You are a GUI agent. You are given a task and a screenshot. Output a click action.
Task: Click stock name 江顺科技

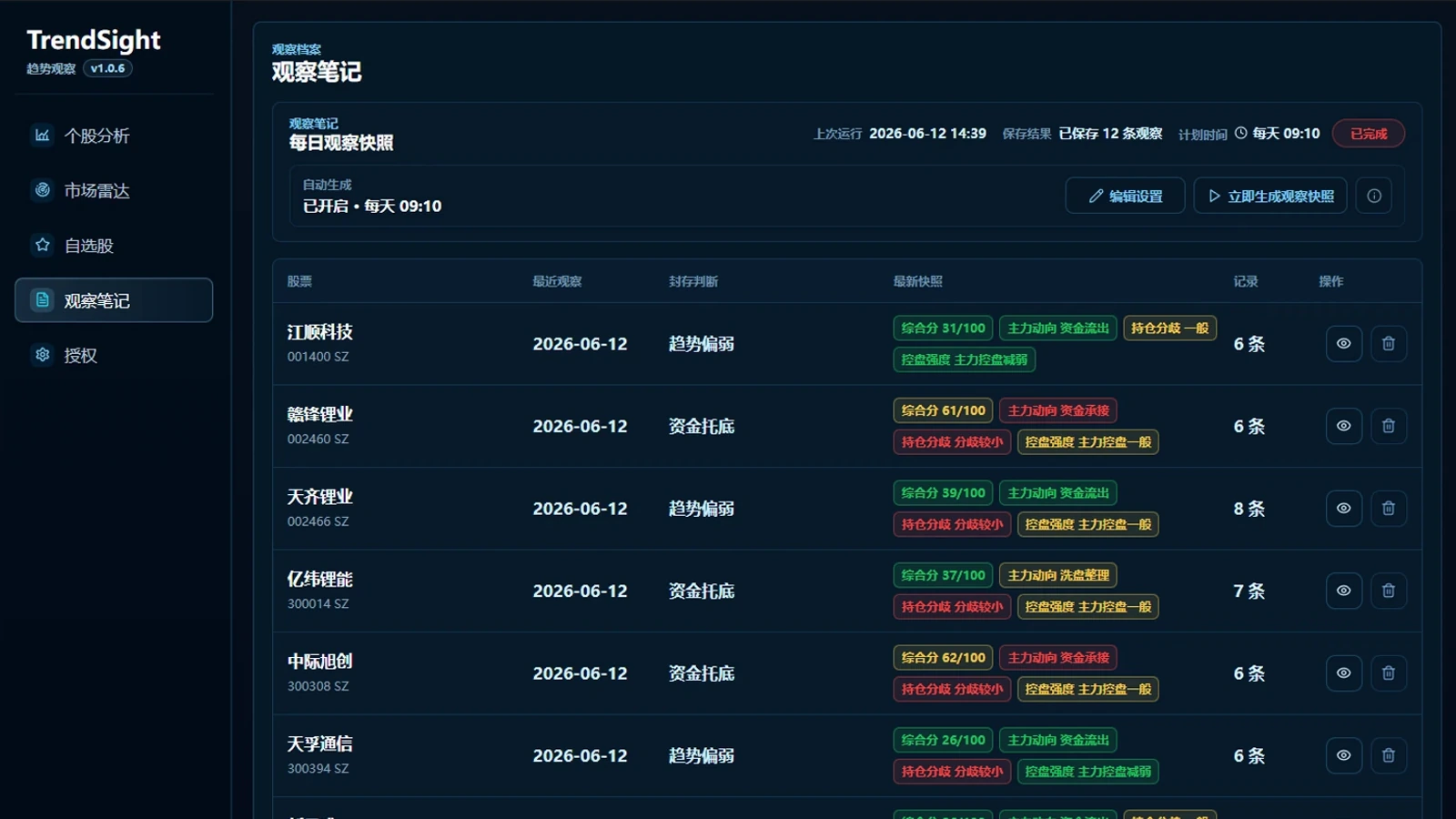point(320,332)
